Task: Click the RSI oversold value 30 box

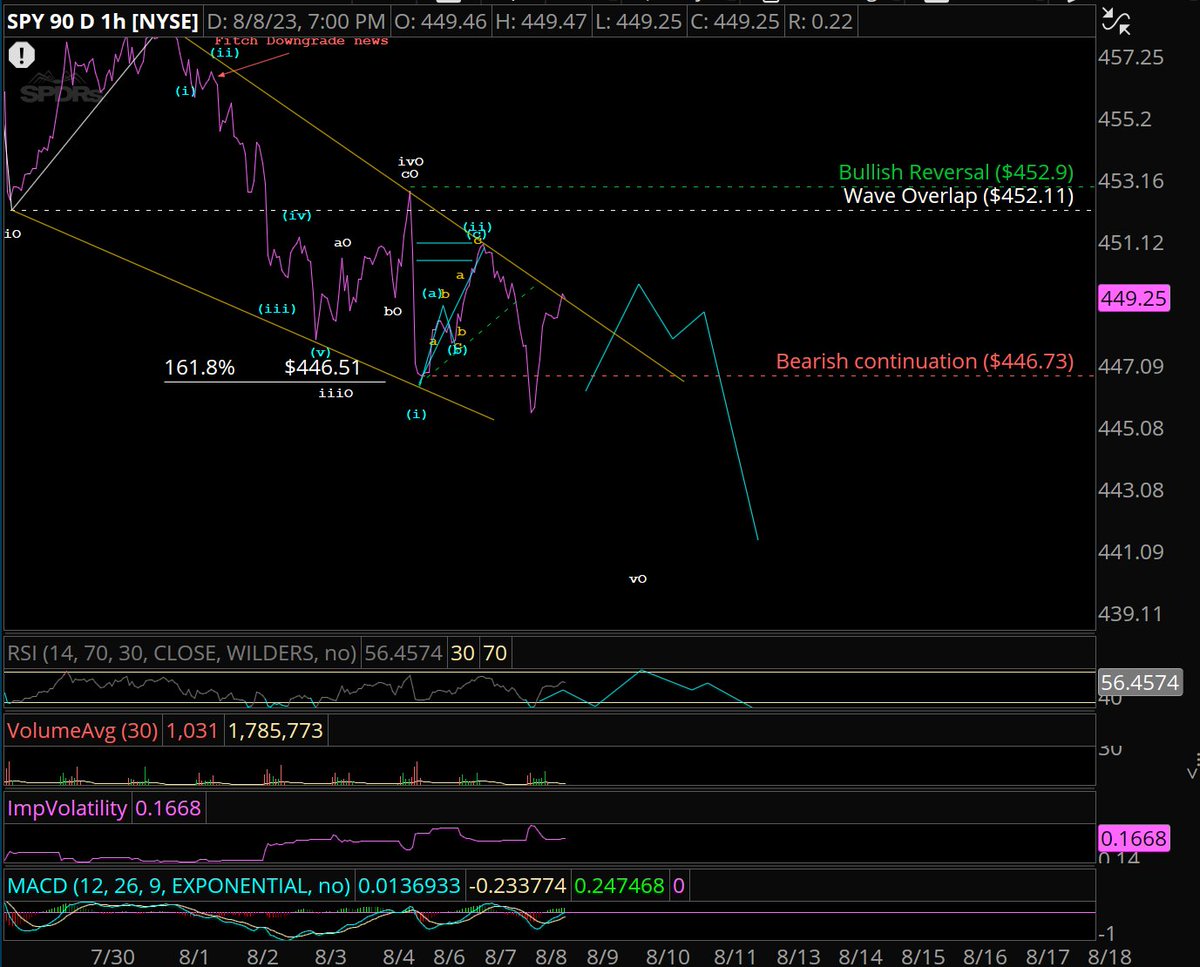Action: tap(463, 653)
